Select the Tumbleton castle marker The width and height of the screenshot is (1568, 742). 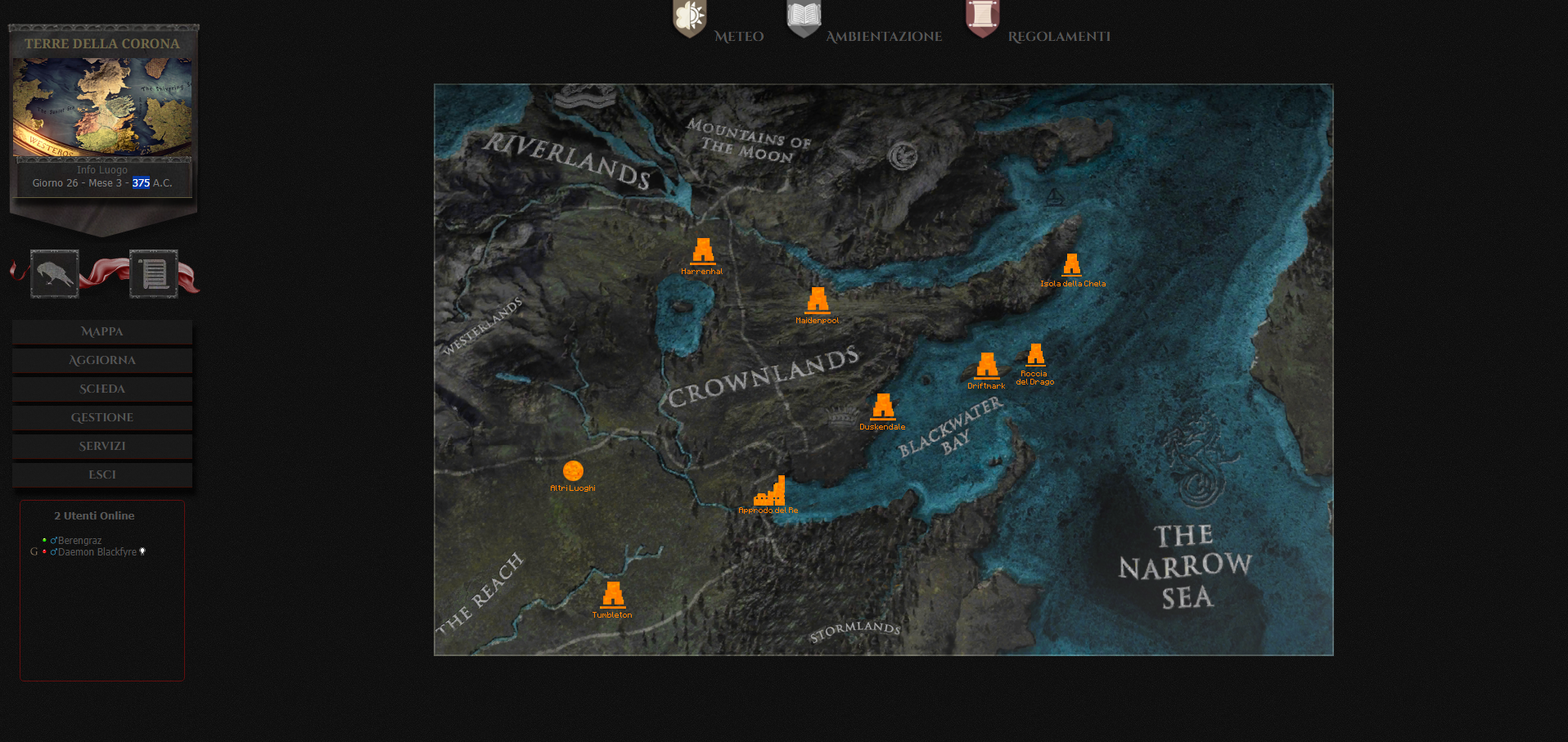(x=613, y=595)
